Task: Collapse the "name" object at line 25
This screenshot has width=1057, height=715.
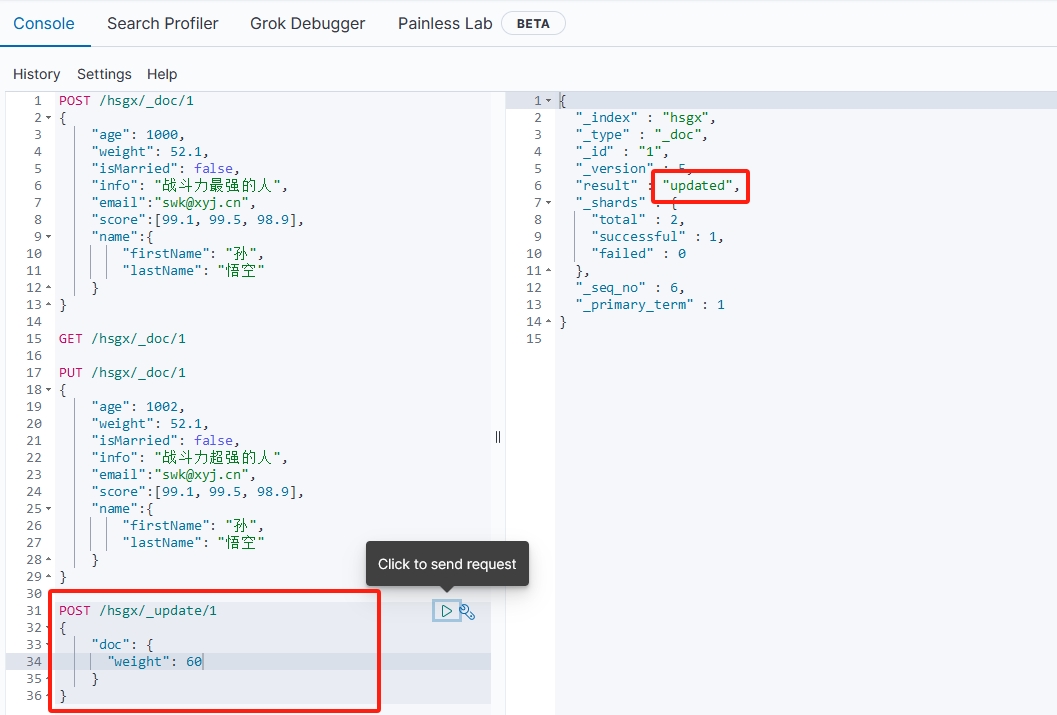Action: [49, 509]
